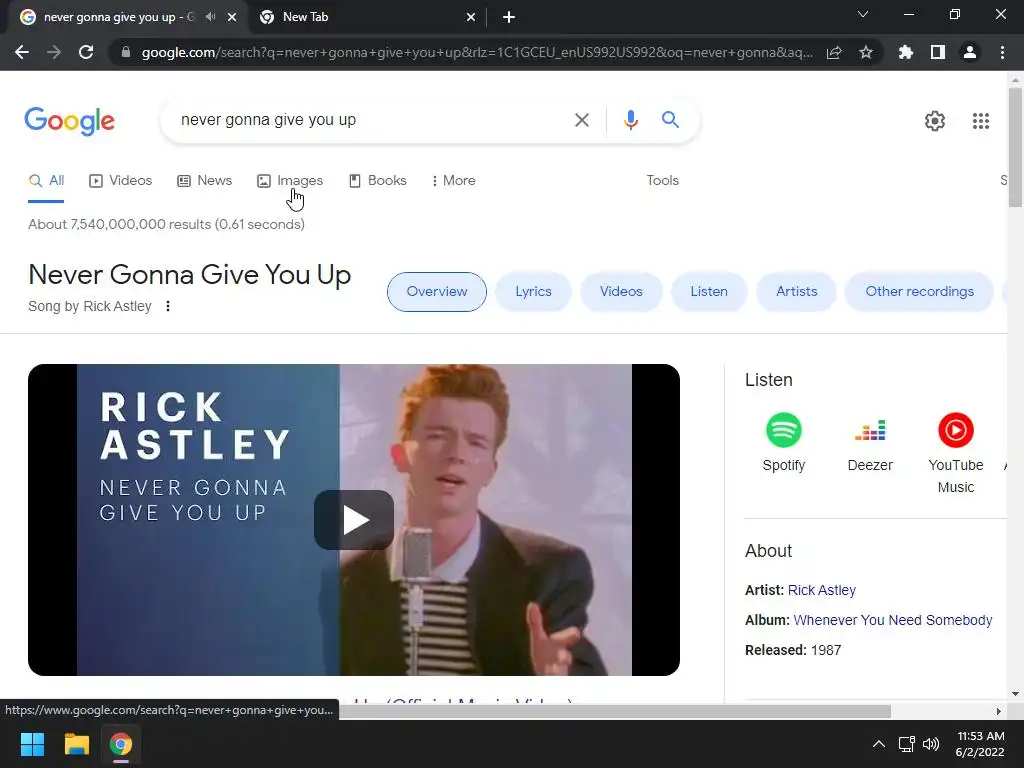Viewport: 1024px width, 768px height.
Task: Open the Google apps grid icon
Action: click(981, 121)
